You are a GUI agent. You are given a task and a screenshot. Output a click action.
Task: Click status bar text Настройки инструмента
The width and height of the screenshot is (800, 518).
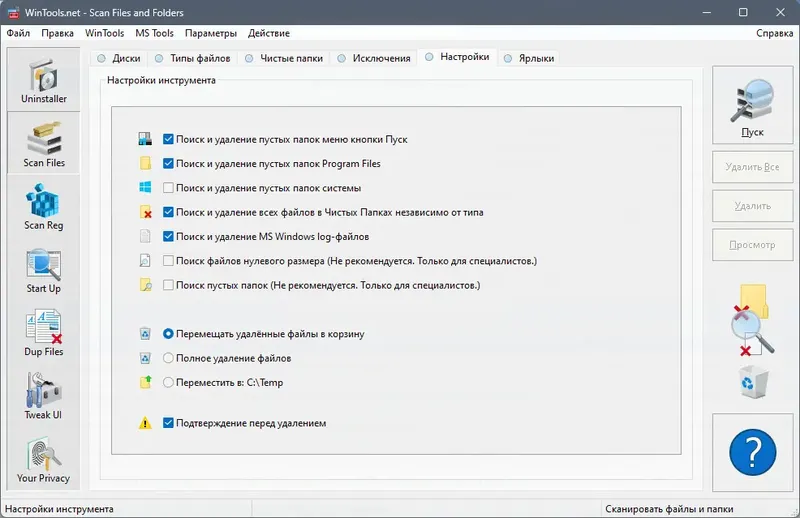(59, 509)
